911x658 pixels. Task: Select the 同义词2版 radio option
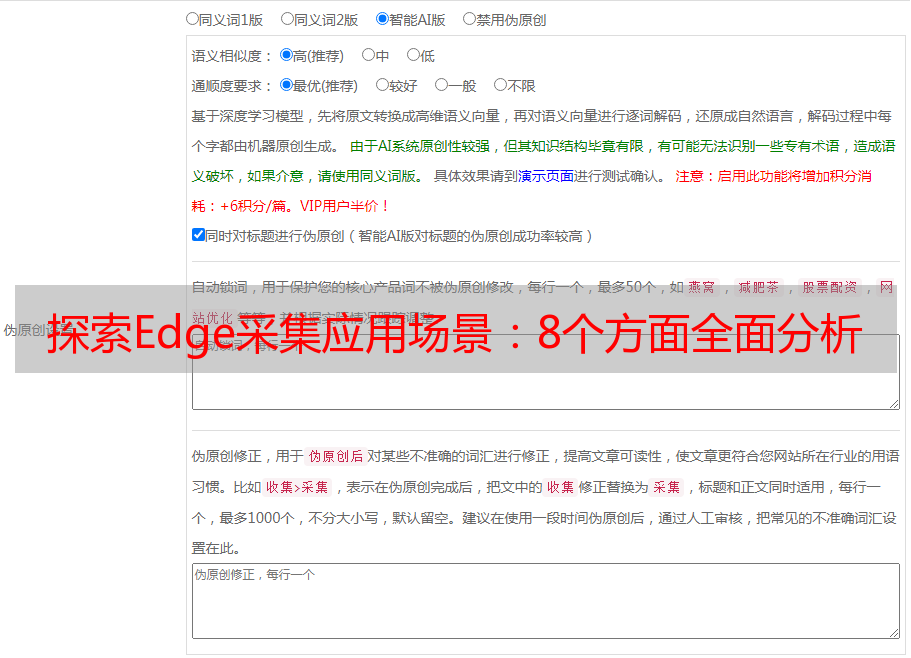(287, 19)
